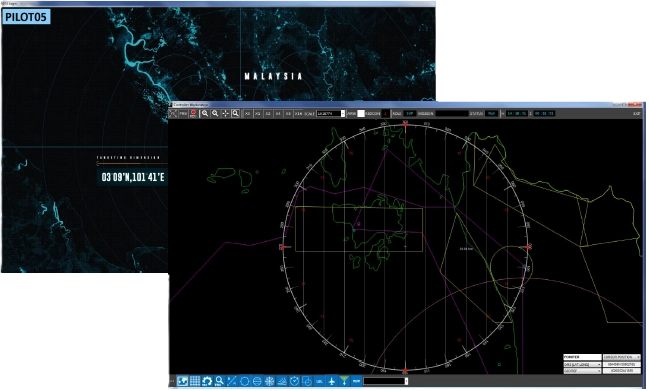
Task: Click the circle tool icon in bottom toolbar
Action: tap(245, 381)
